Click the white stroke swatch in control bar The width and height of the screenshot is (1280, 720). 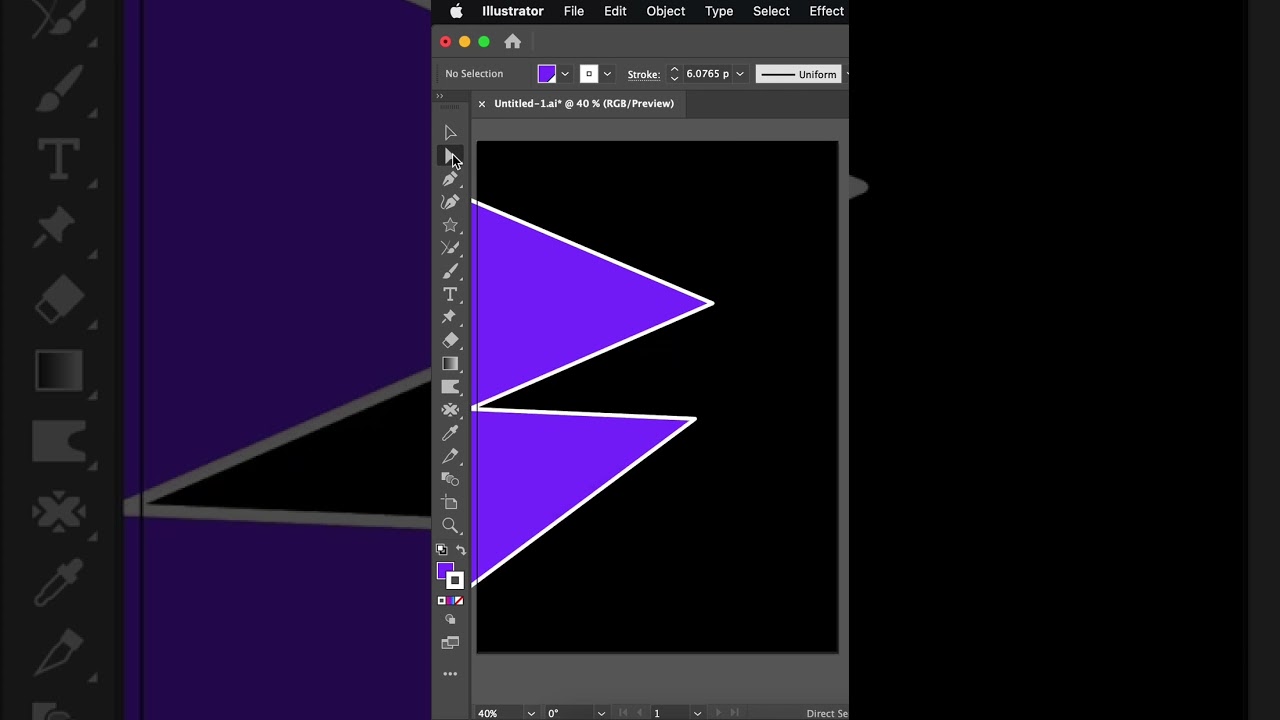click(x=589, y=74)
